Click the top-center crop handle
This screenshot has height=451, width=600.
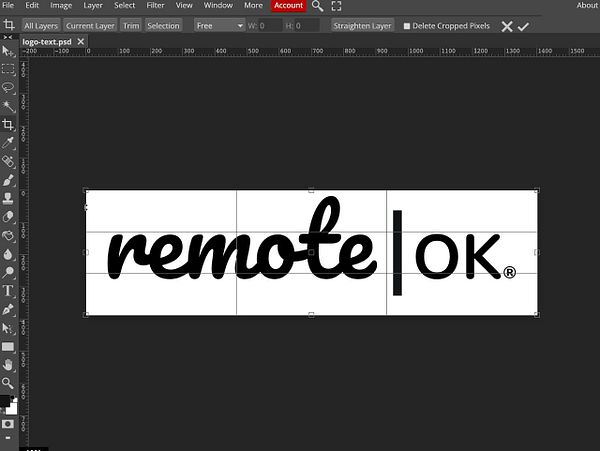coord(311,190)
